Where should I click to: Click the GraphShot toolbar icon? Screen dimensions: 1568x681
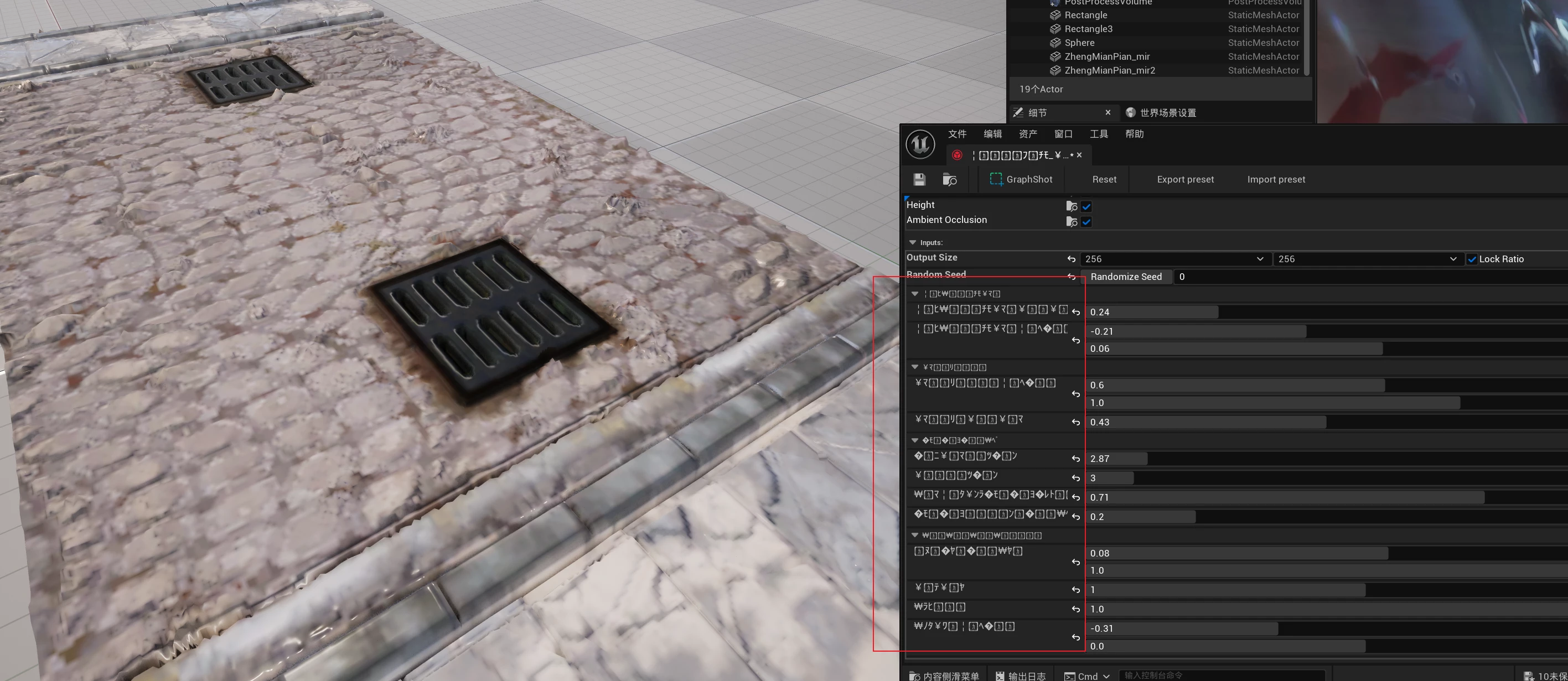tap(996, 180)
